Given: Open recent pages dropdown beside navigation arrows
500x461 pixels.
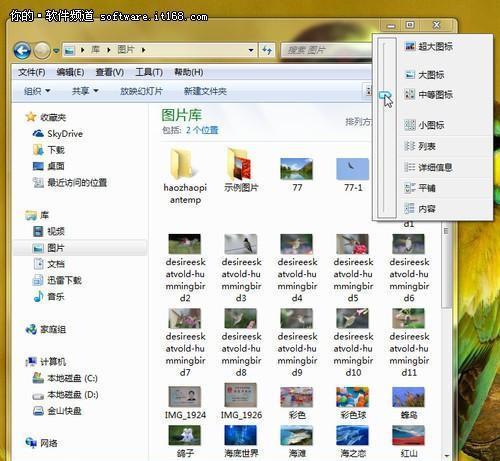Looking at the screenshot, I should tap(56, 51).
